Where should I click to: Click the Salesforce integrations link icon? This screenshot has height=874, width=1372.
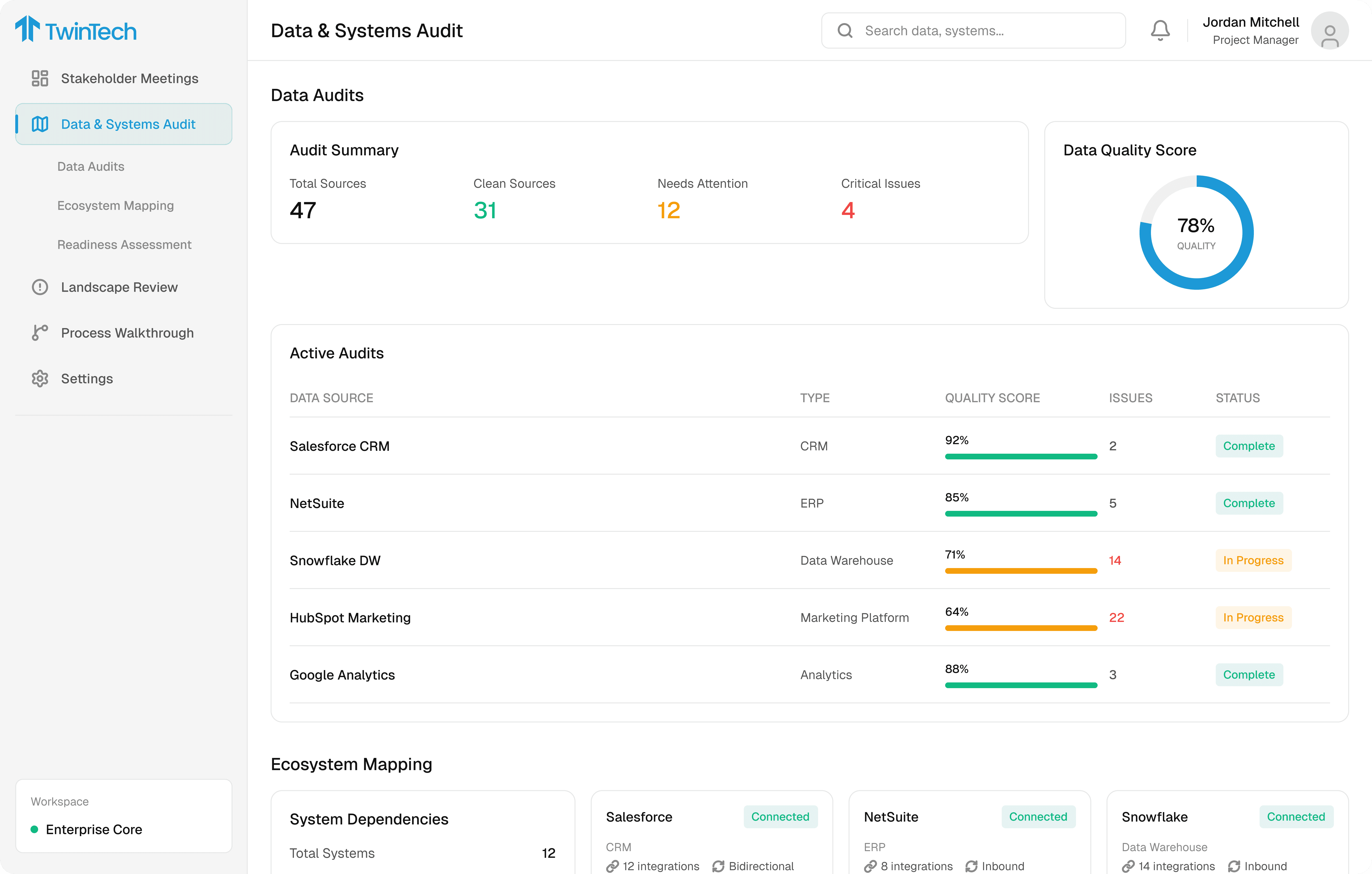pos(612,866)
